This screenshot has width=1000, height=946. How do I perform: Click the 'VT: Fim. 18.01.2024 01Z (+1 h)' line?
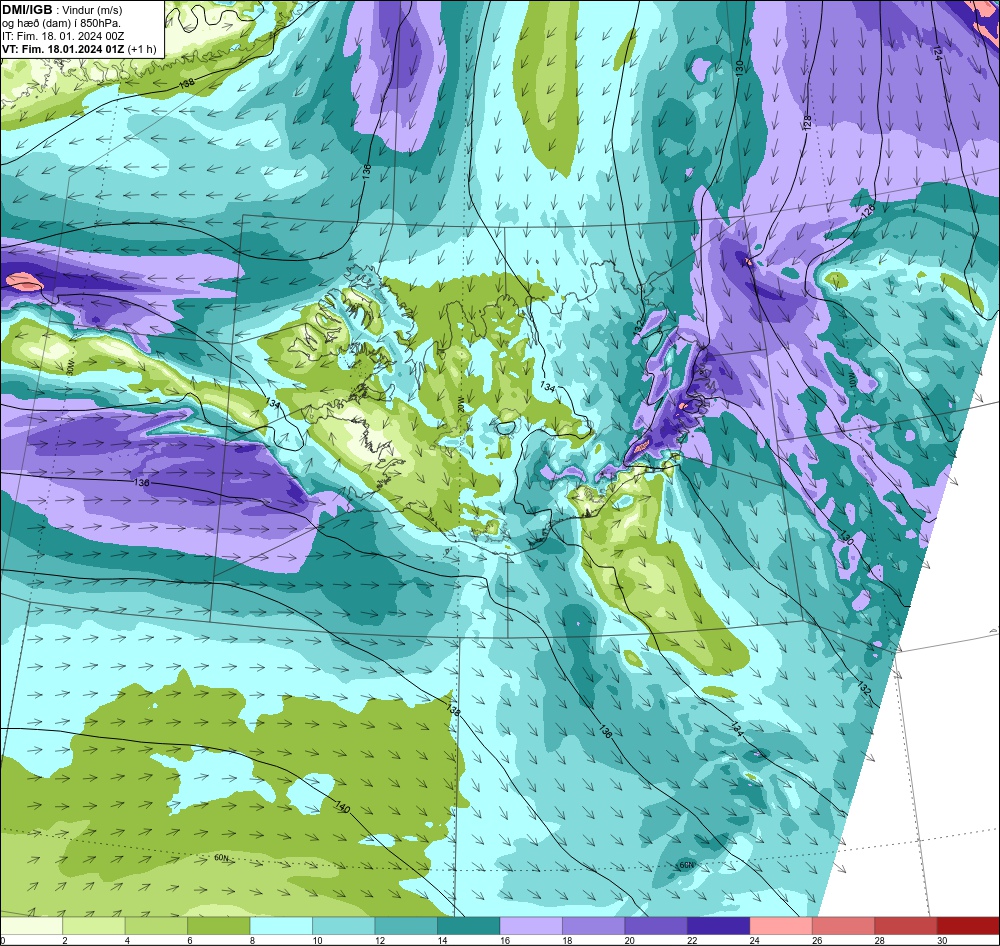[79, 49]
